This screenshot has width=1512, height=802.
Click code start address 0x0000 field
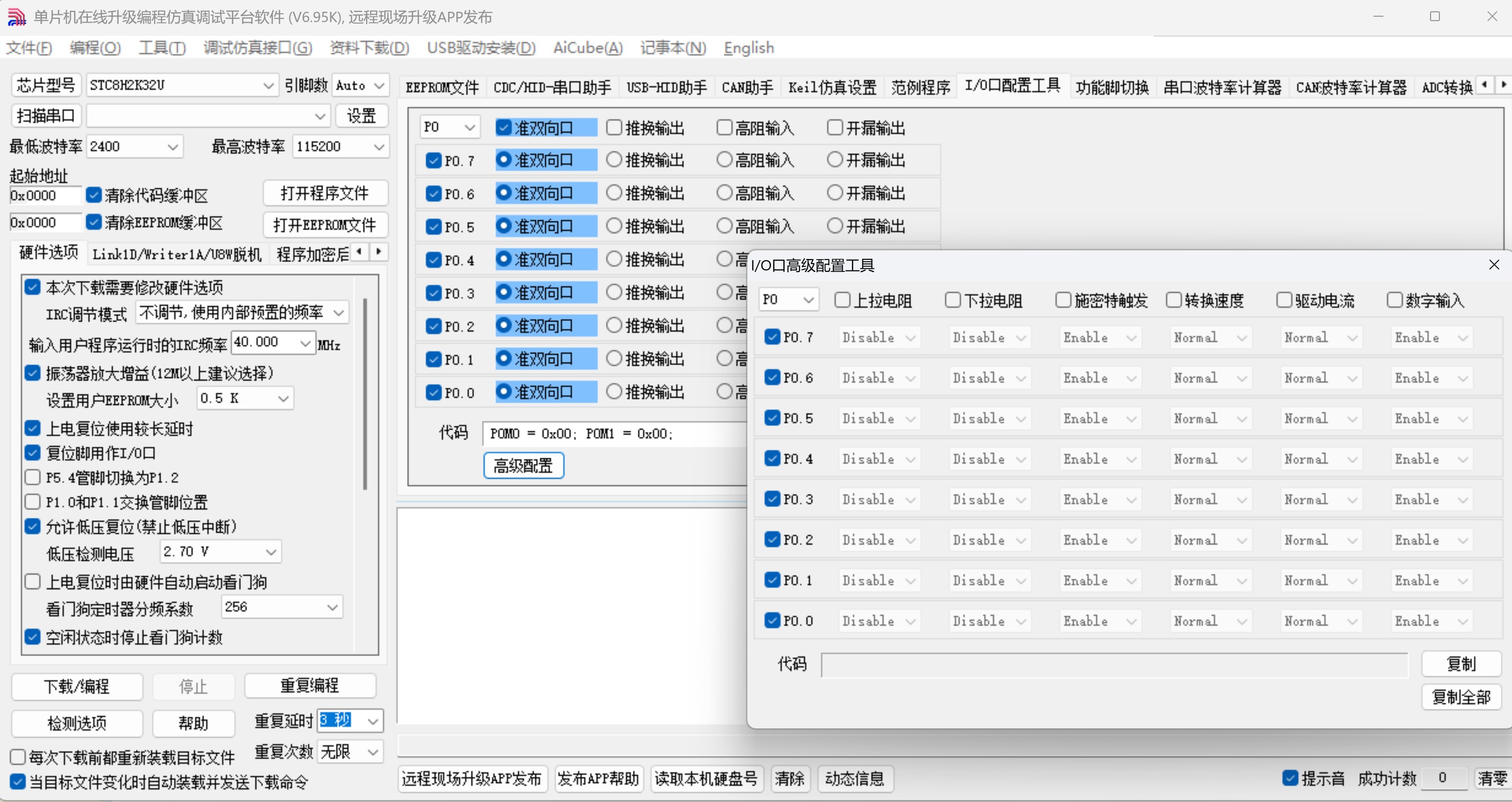point(45,195)
